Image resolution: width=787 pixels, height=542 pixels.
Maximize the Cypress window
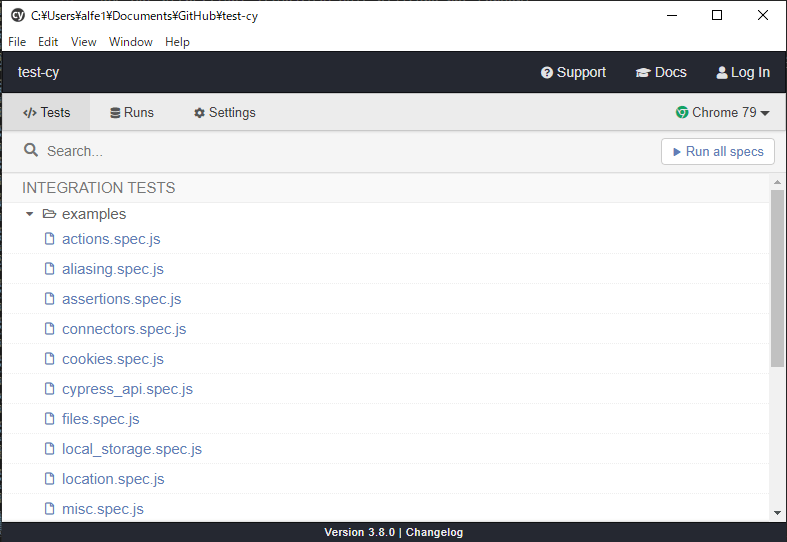(717, 15)
